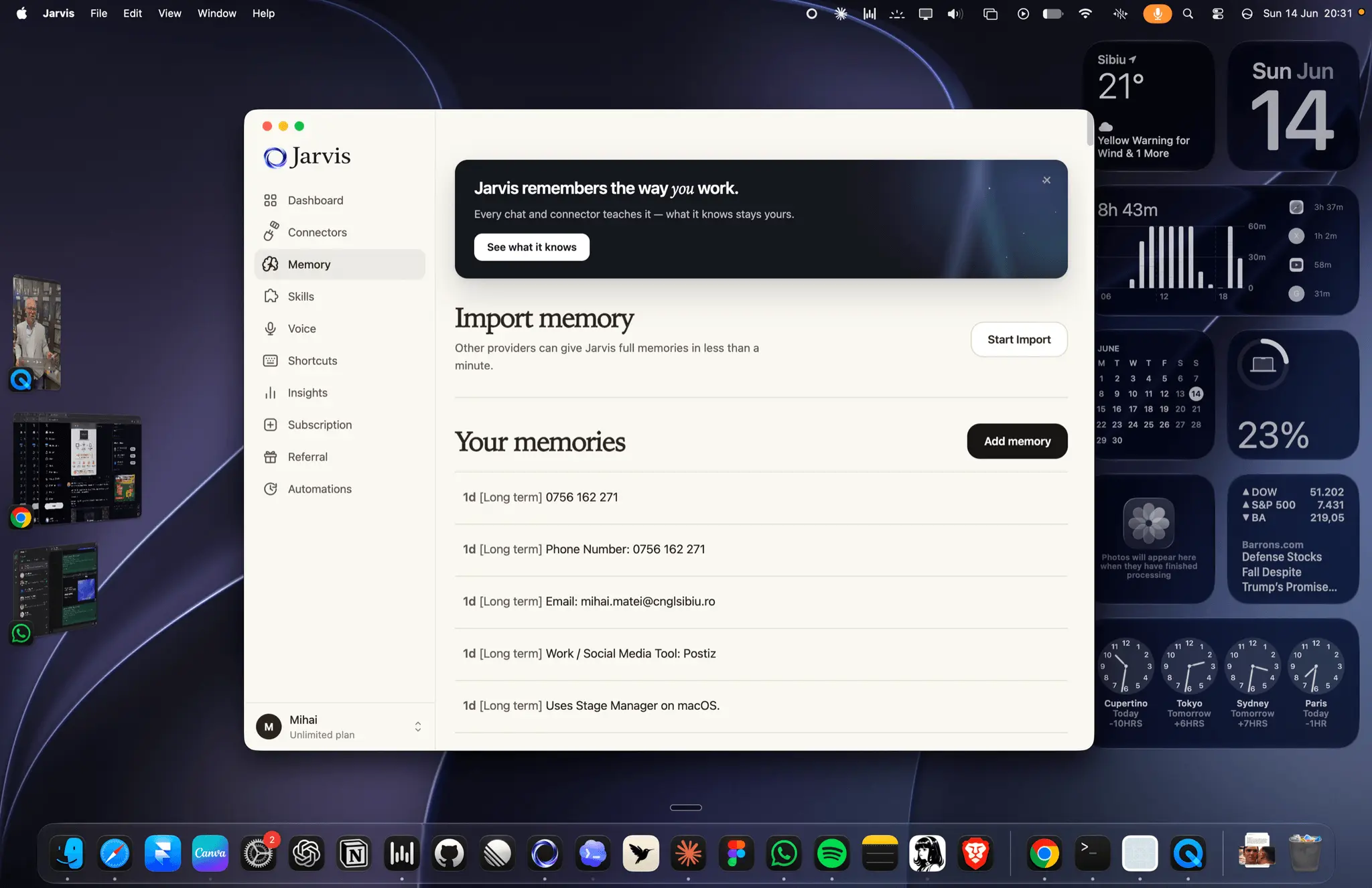The image size is (1372, 888).
Task: Open the File menu
Action: pos(98,13)
